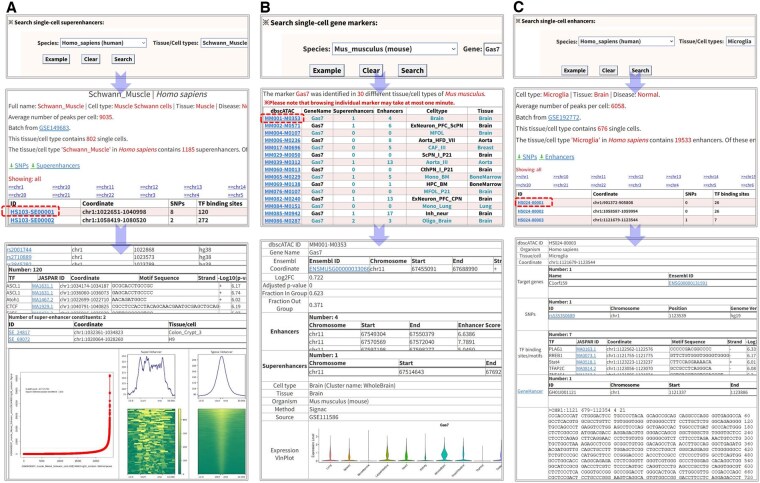Open first enhancer ID in Microglia table

pyautogui.click(x=531, y=203)
